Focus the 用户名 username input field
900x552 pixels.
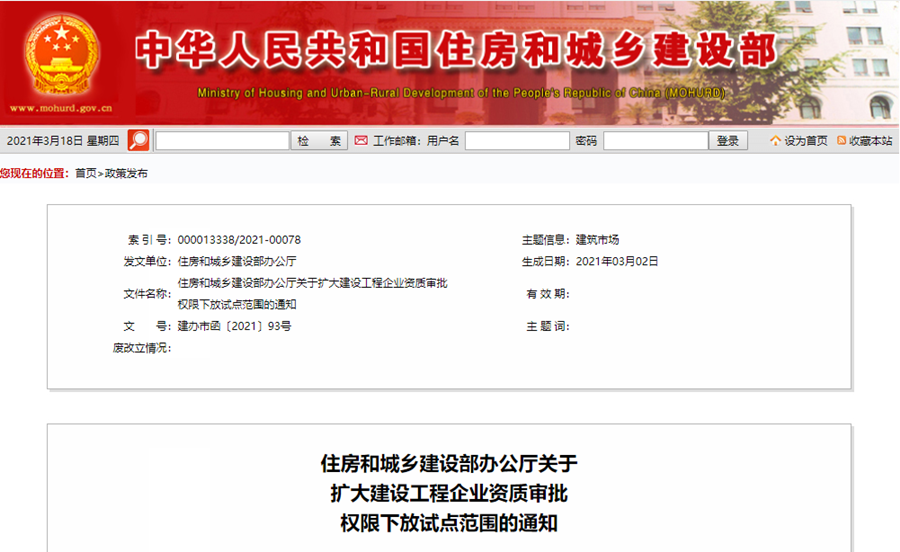[517, 141]
